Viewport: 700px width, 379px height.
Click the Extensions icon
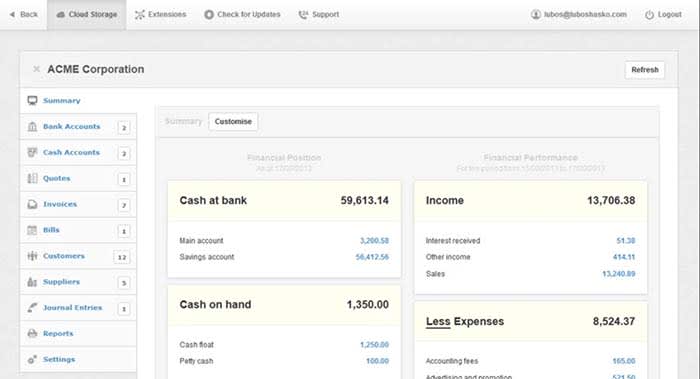pos(140,15)
